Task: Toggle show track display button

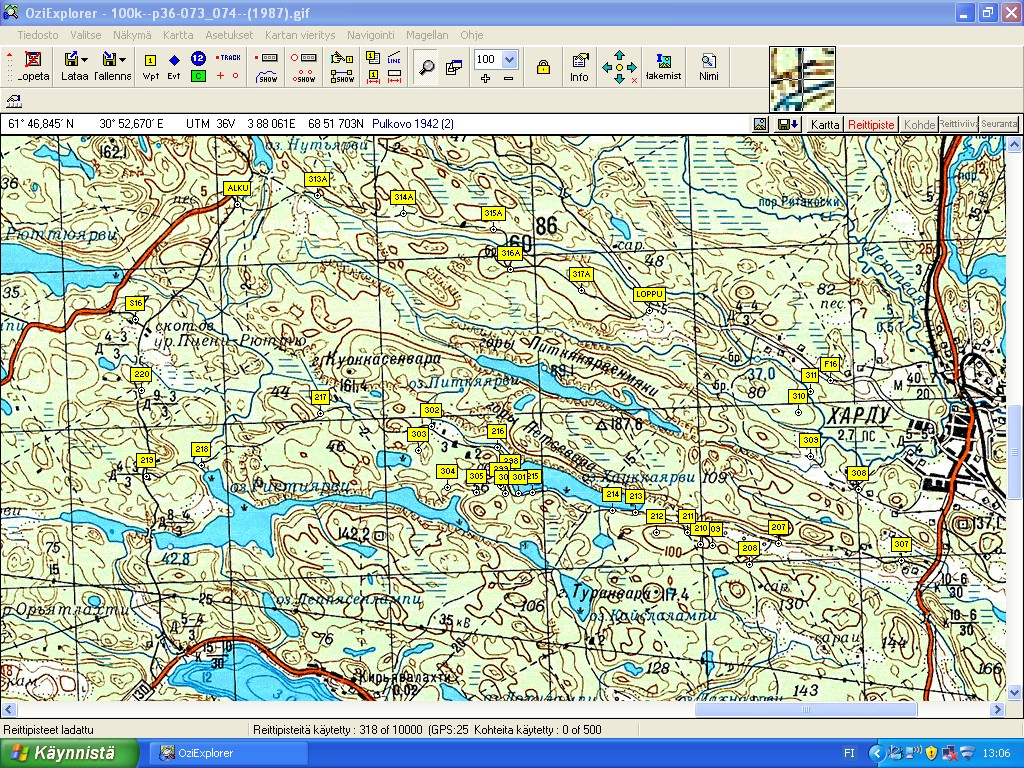Action: pos(267,76)
